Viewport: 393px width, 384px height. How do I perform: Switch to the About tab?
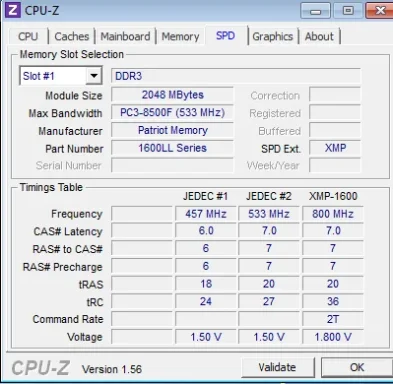click(319, 36)
